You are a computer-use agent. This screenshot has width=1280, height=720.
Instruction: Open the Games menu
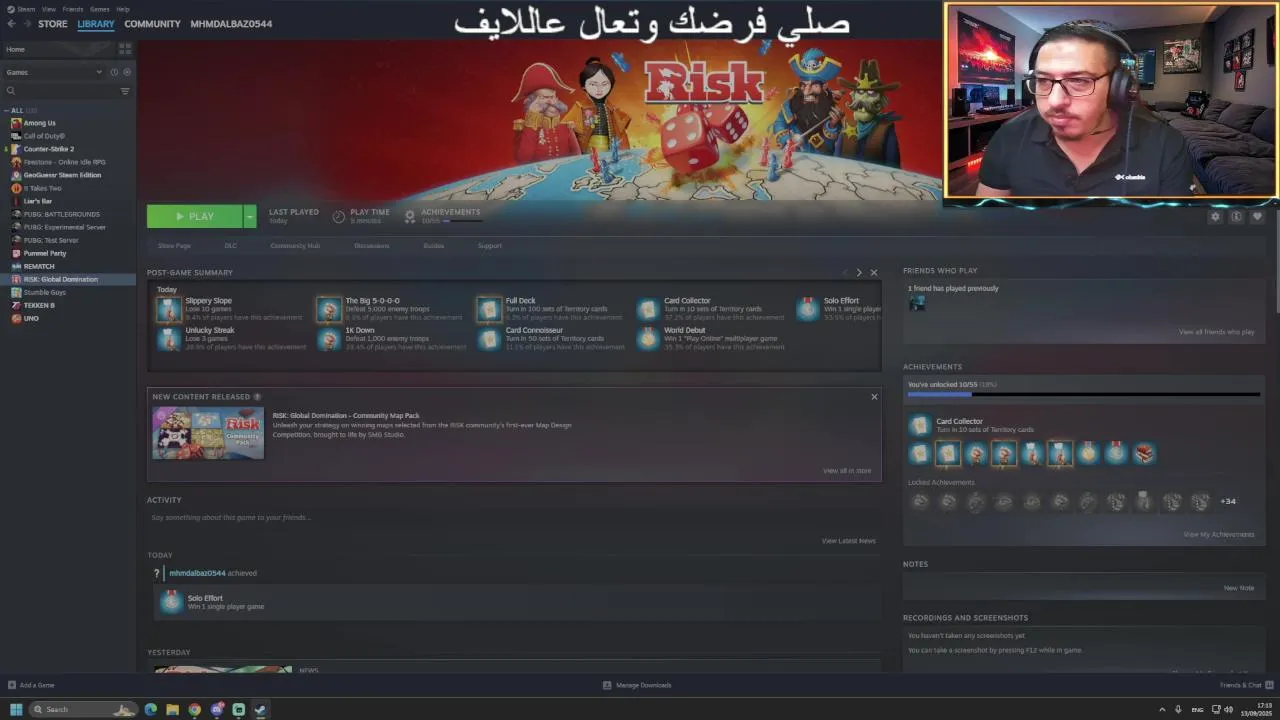(x=100, y=9)
